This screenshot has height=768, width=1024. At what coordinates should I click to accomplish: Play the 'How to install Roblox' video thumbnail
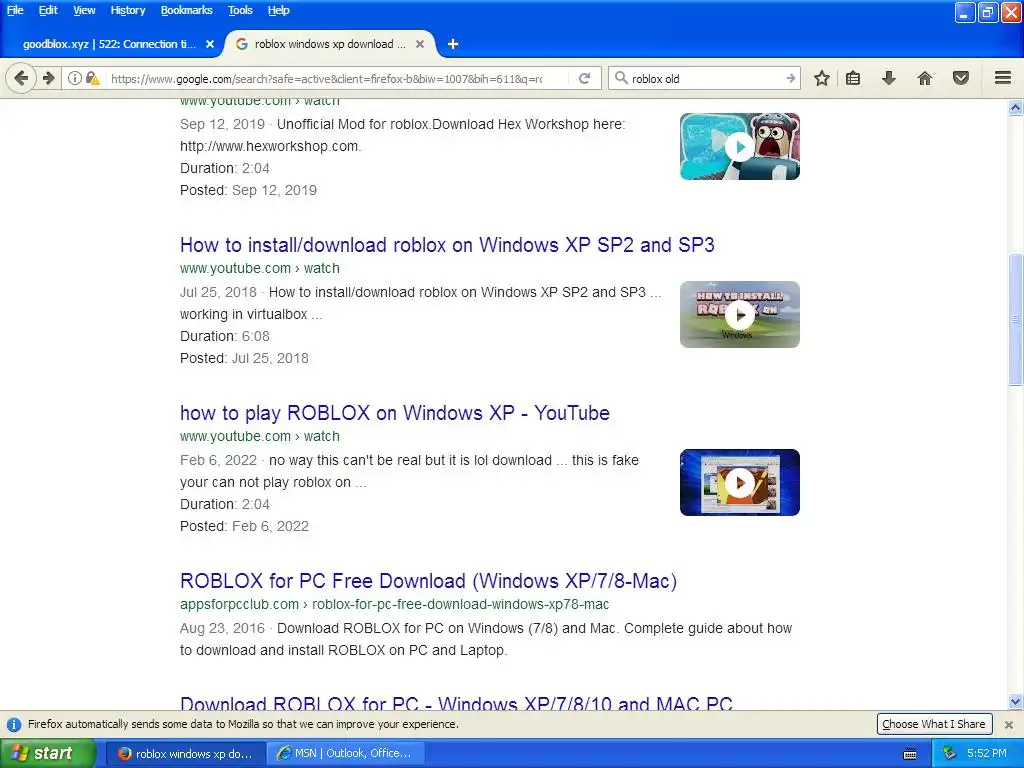[739, 315]
